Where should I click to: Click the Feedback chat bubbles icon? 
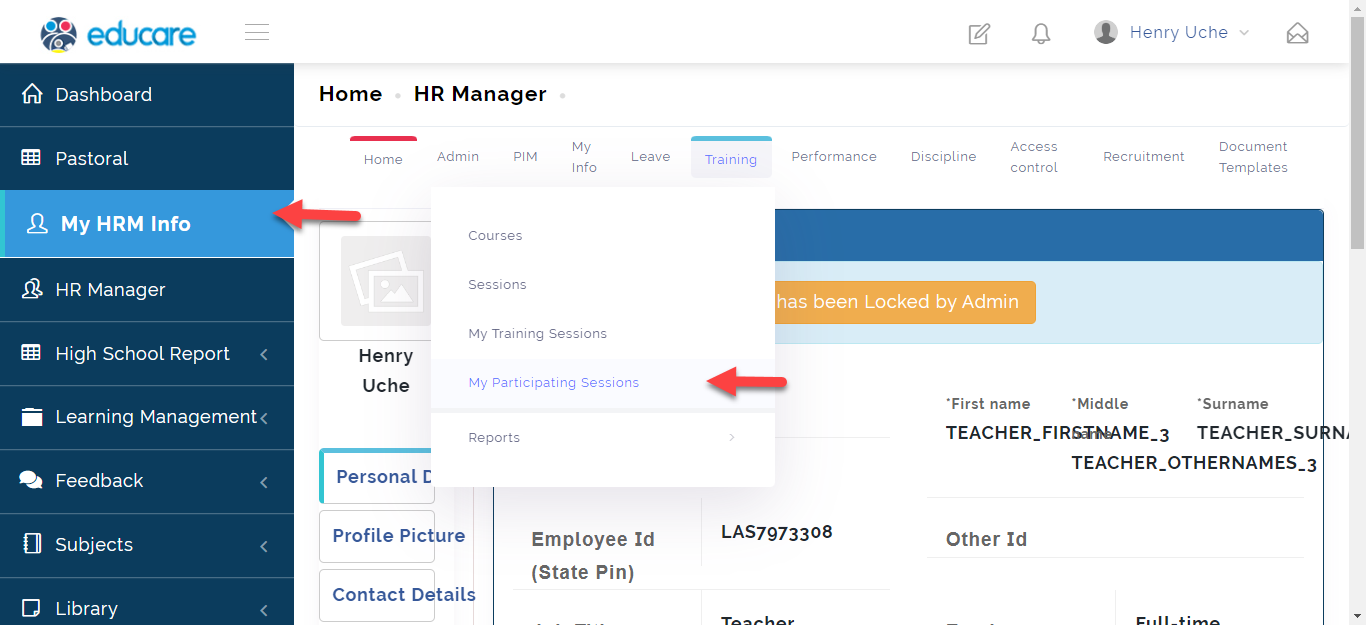pos(32,480)
